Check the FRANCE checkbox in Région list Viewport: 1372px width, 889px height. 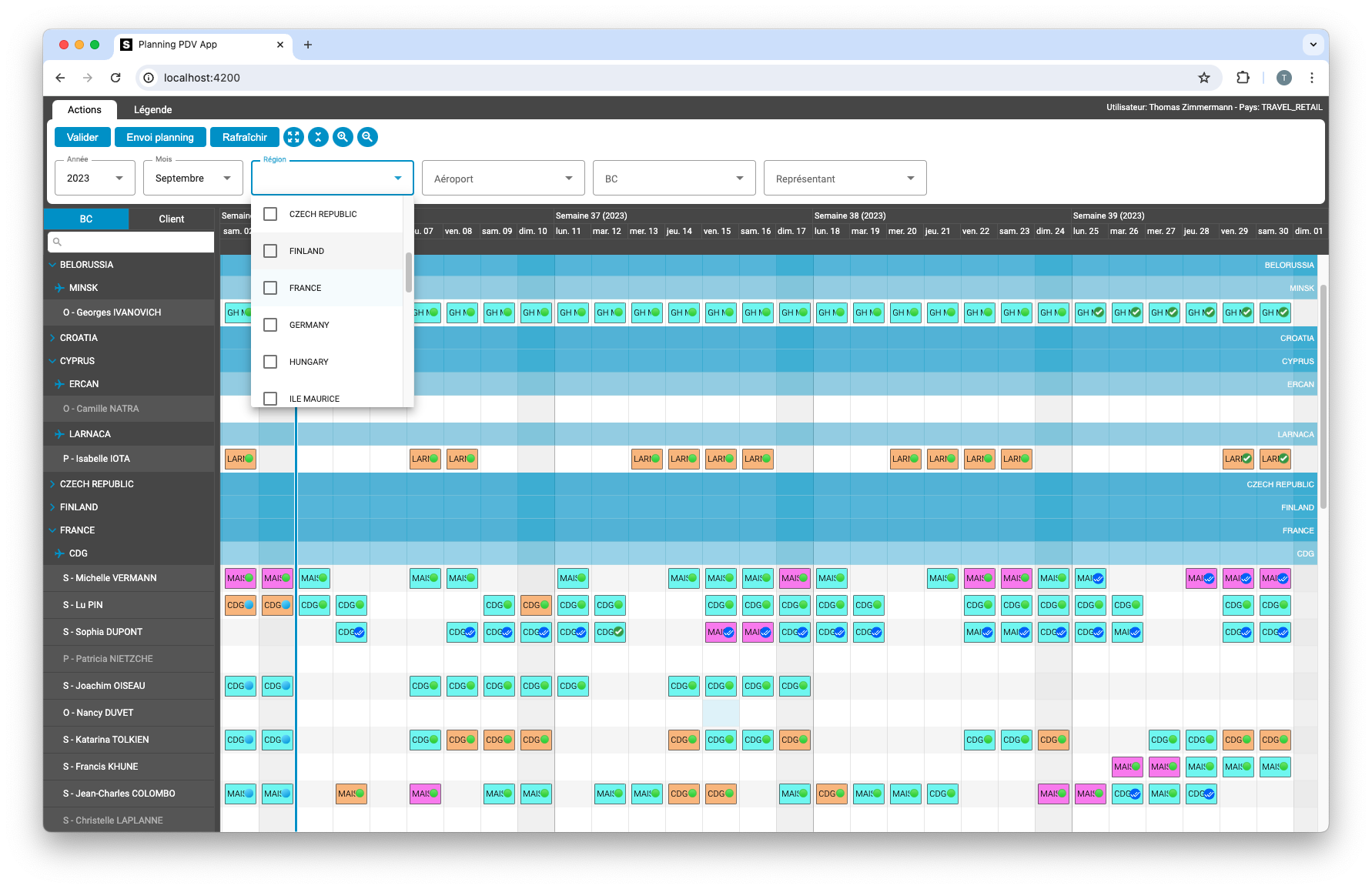tap(270, 288)
